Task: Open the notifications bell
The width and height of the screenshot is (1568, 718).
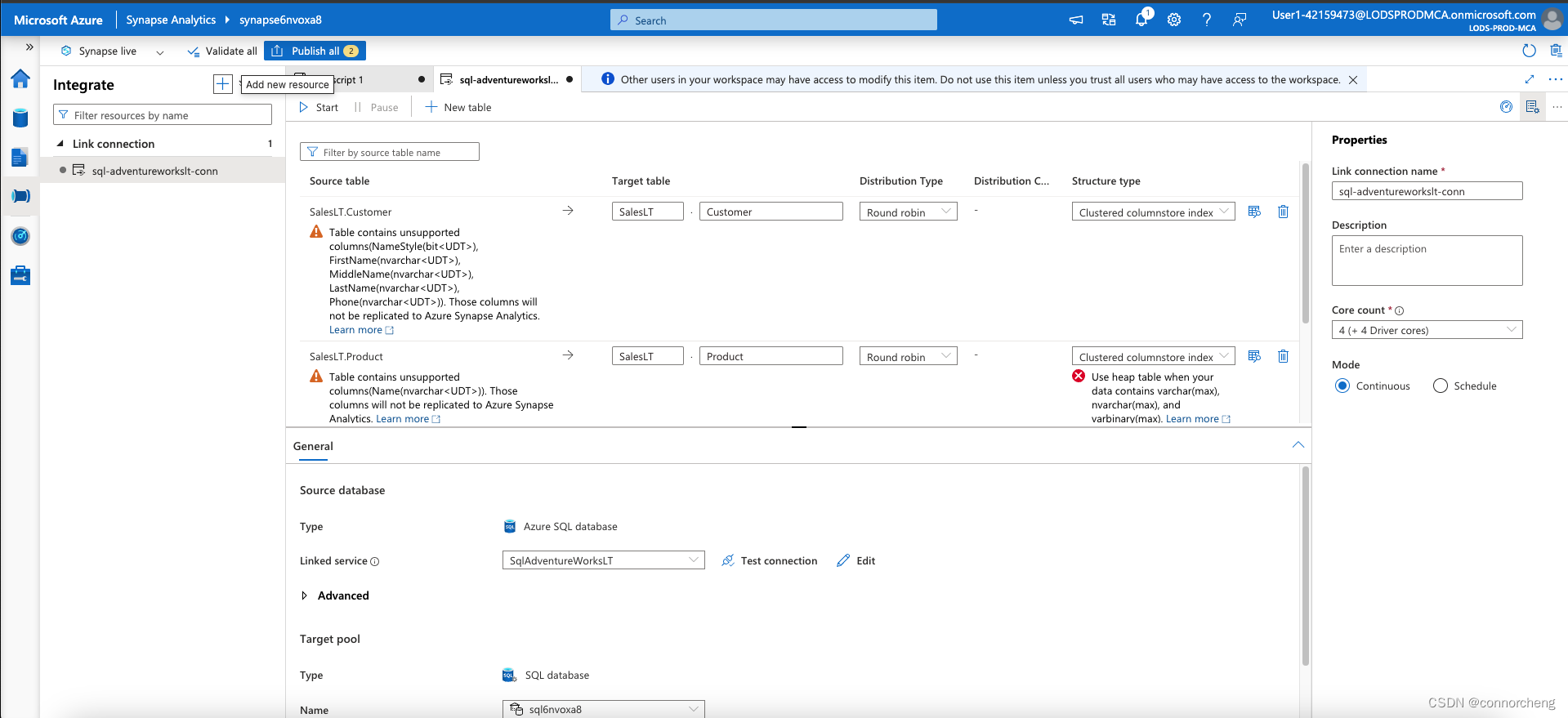Action: pyautogui.click(x=1141, y=20)
